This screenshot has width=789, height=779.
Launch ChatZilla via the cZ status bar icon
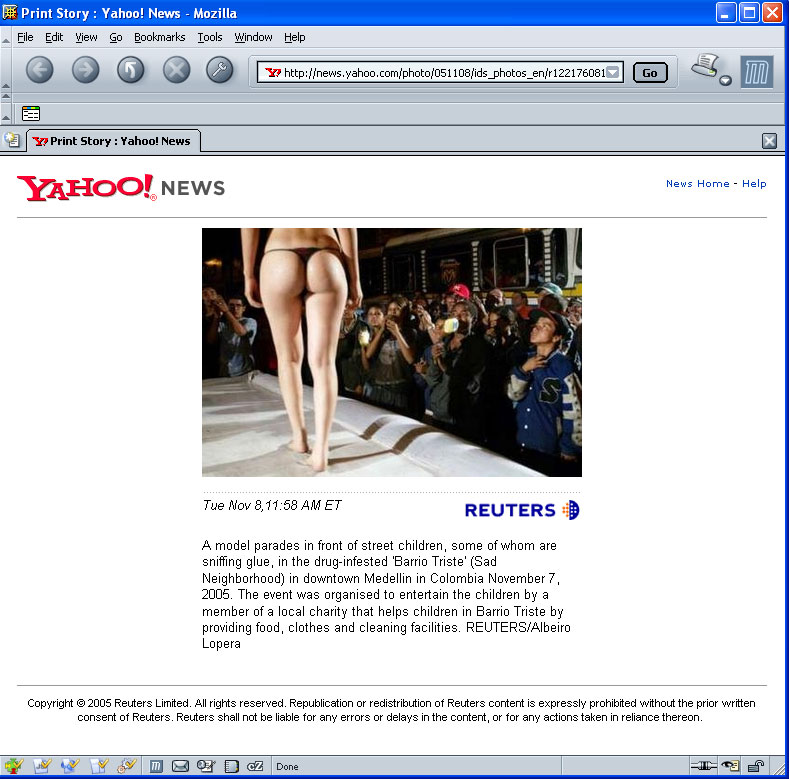tap(255, 766)
